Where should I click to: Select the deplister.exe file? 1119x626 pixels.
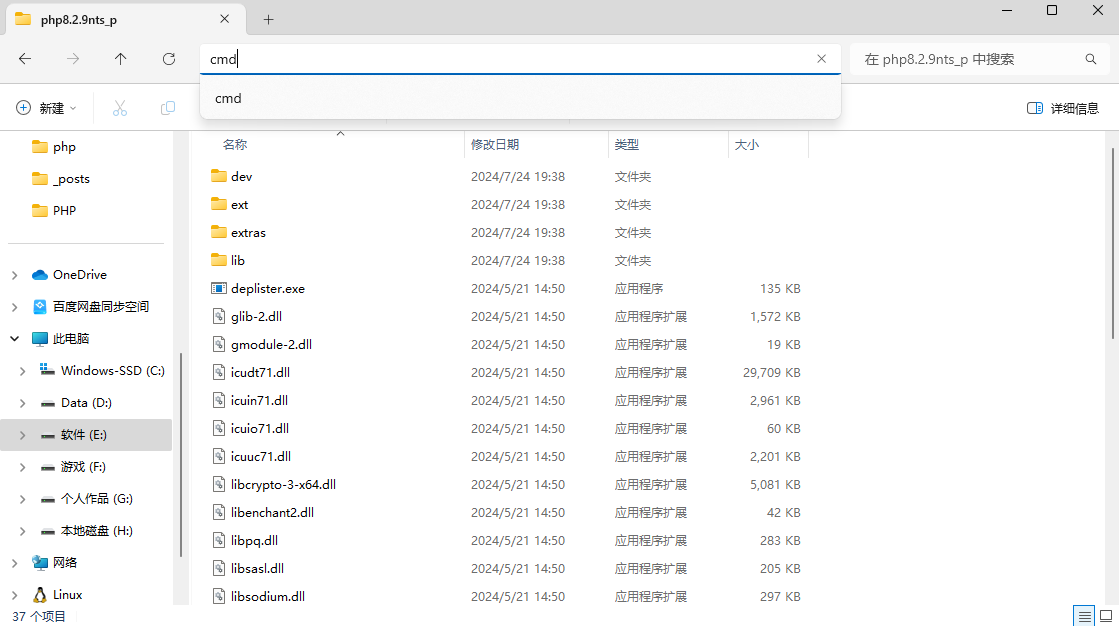(267, 288)
